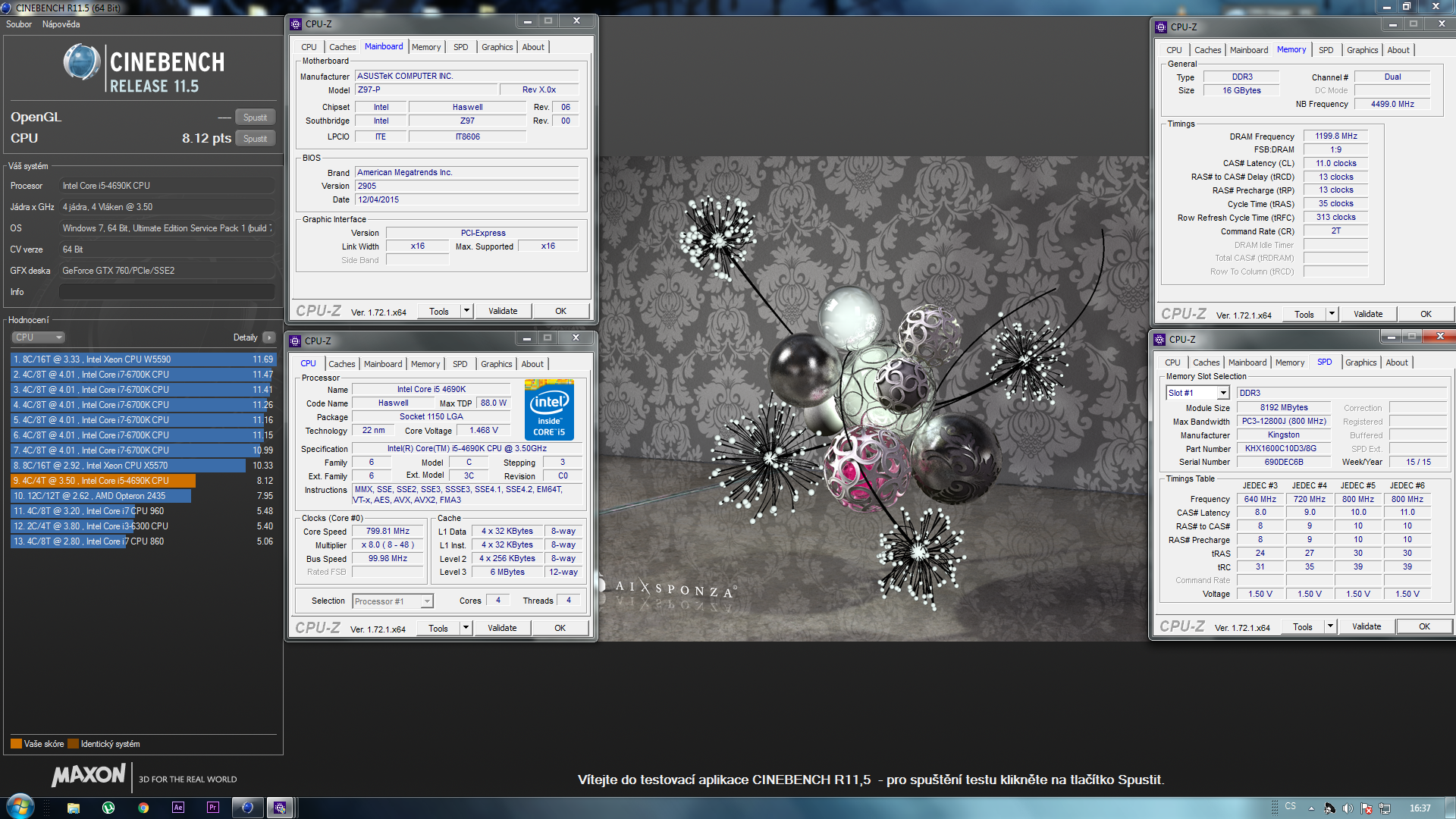Click Validate in the Mainboard CPU-Z window
Image resolution: width=1456 pixels, height=819 pixels.
tap(503, 311)
